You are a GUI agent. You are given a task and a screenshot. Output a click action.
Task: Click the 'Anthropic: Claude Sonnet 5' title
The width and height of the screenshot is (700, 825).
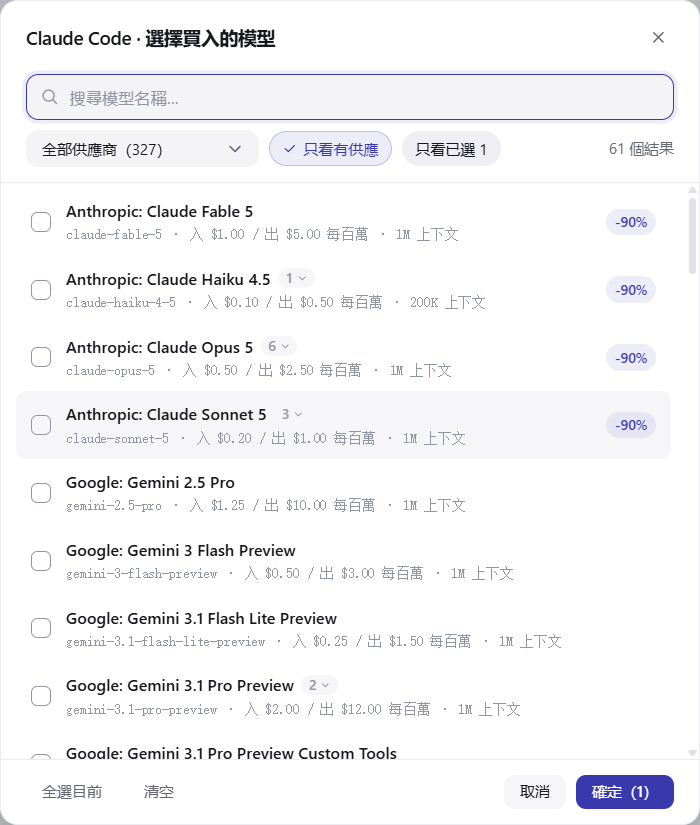click(166, 415)
